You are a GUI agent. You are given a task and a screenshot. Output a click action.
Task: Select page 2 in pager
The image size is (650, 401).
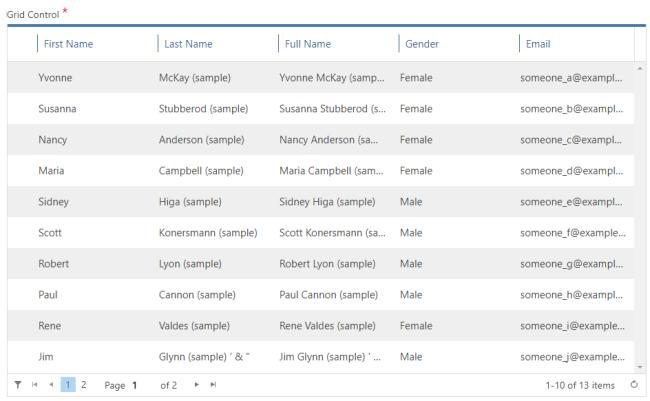(x=84, y=385)
